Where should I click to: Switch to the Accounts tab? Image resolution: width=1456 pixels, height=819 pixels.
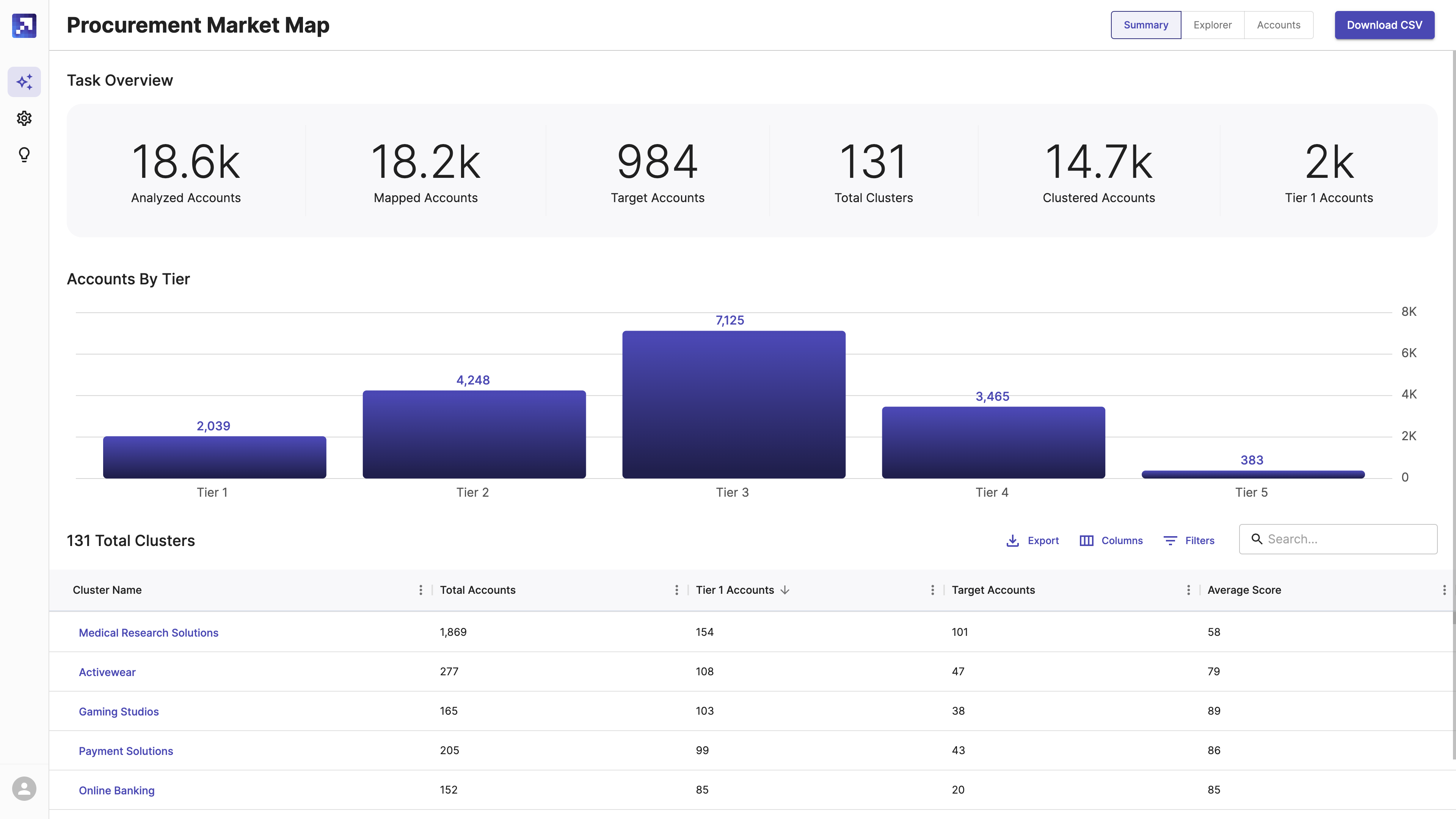pyautogui.click(x=1279, y=25)
